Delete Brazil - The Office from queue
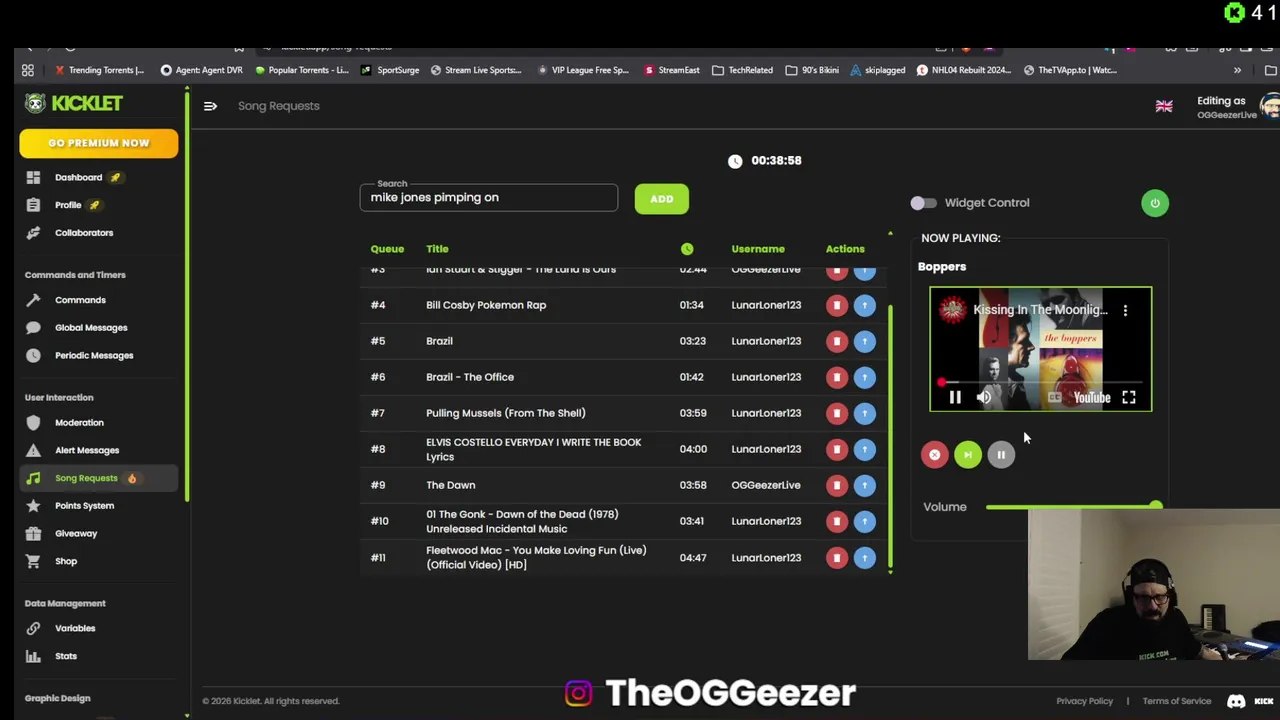This screenshot has width=1280, height=720. tap(837, 377)
